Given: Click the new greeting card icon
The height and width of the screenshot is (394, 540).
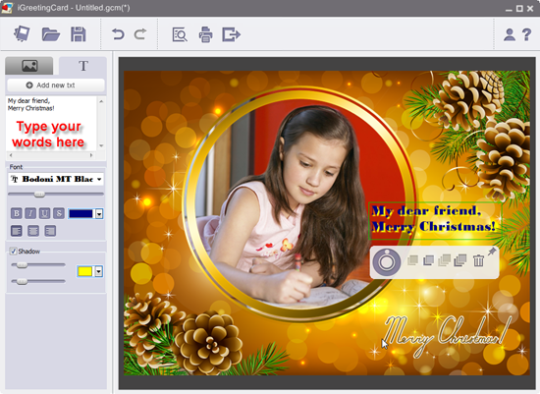Looking at the screenshot, I should point(22,34).
